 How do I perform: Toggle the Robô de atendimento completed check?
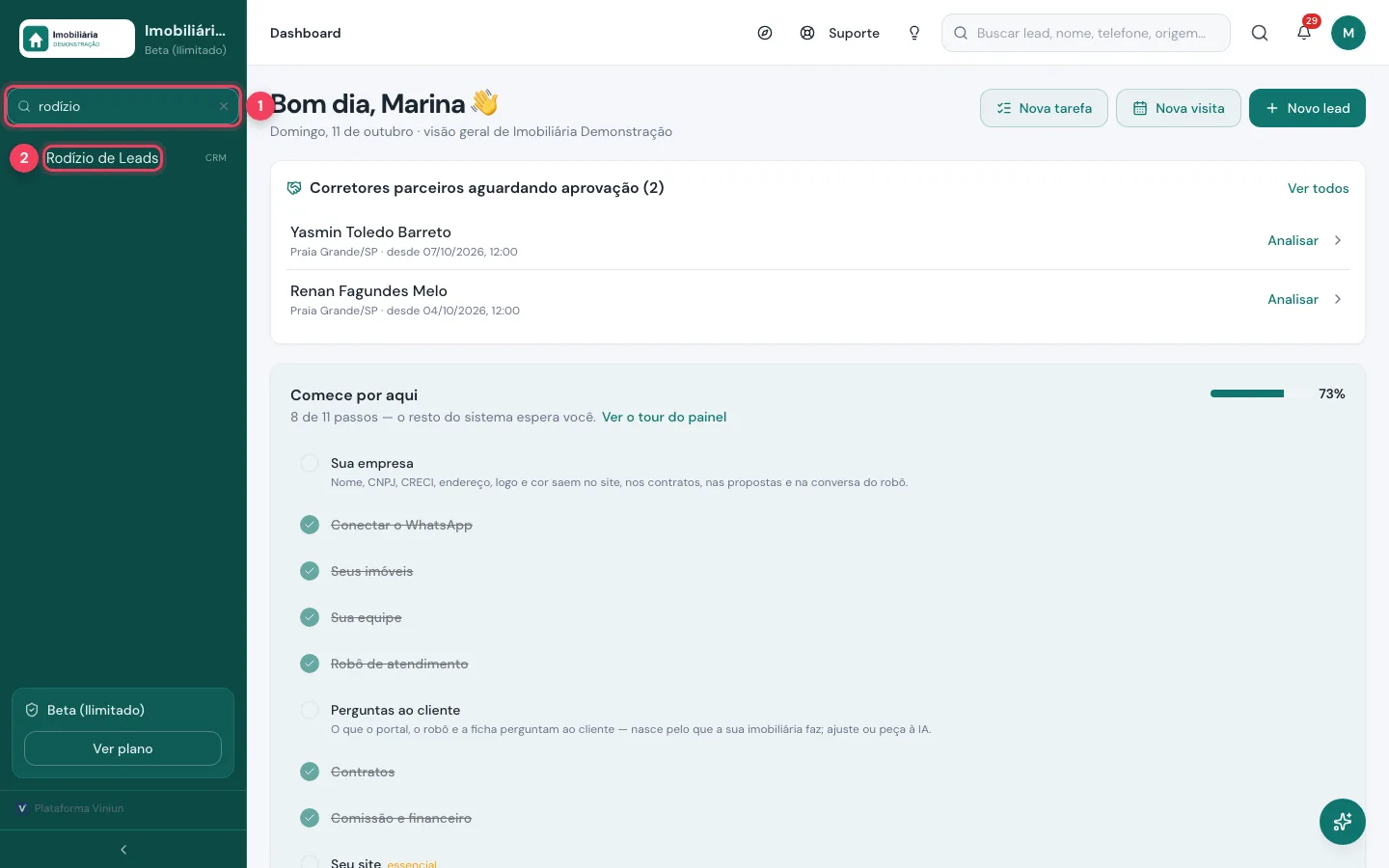(x=310, y=664)
